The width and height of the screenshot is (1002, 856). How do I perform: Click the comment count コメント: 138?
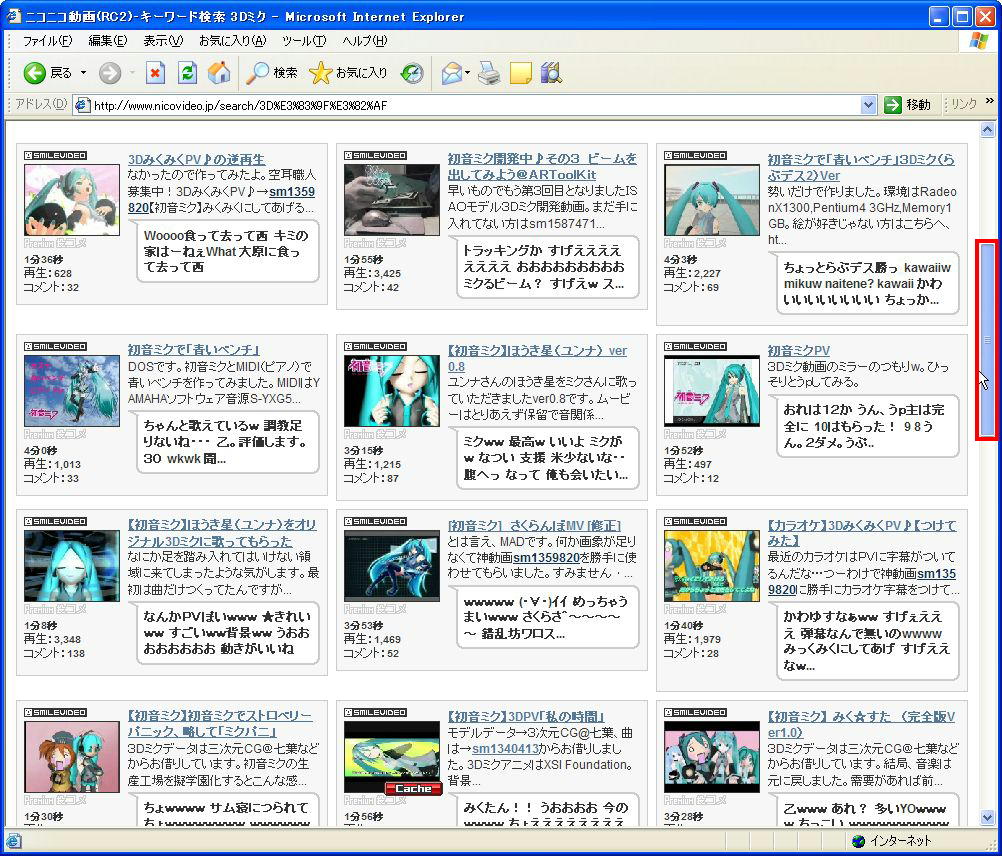click(54, 653)
